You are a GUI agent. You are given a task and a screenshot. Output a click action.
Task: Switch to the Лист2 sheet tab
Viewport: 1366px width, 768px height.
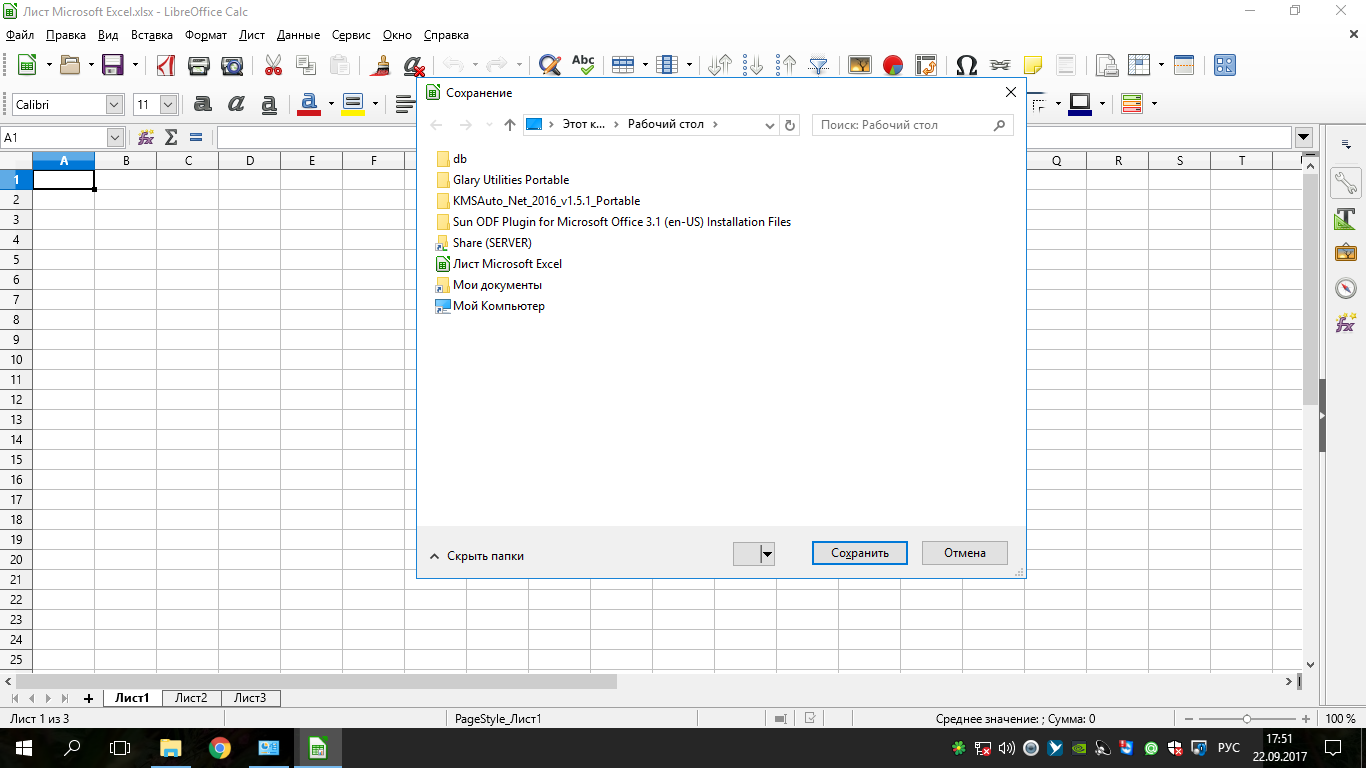click(191, 698)
